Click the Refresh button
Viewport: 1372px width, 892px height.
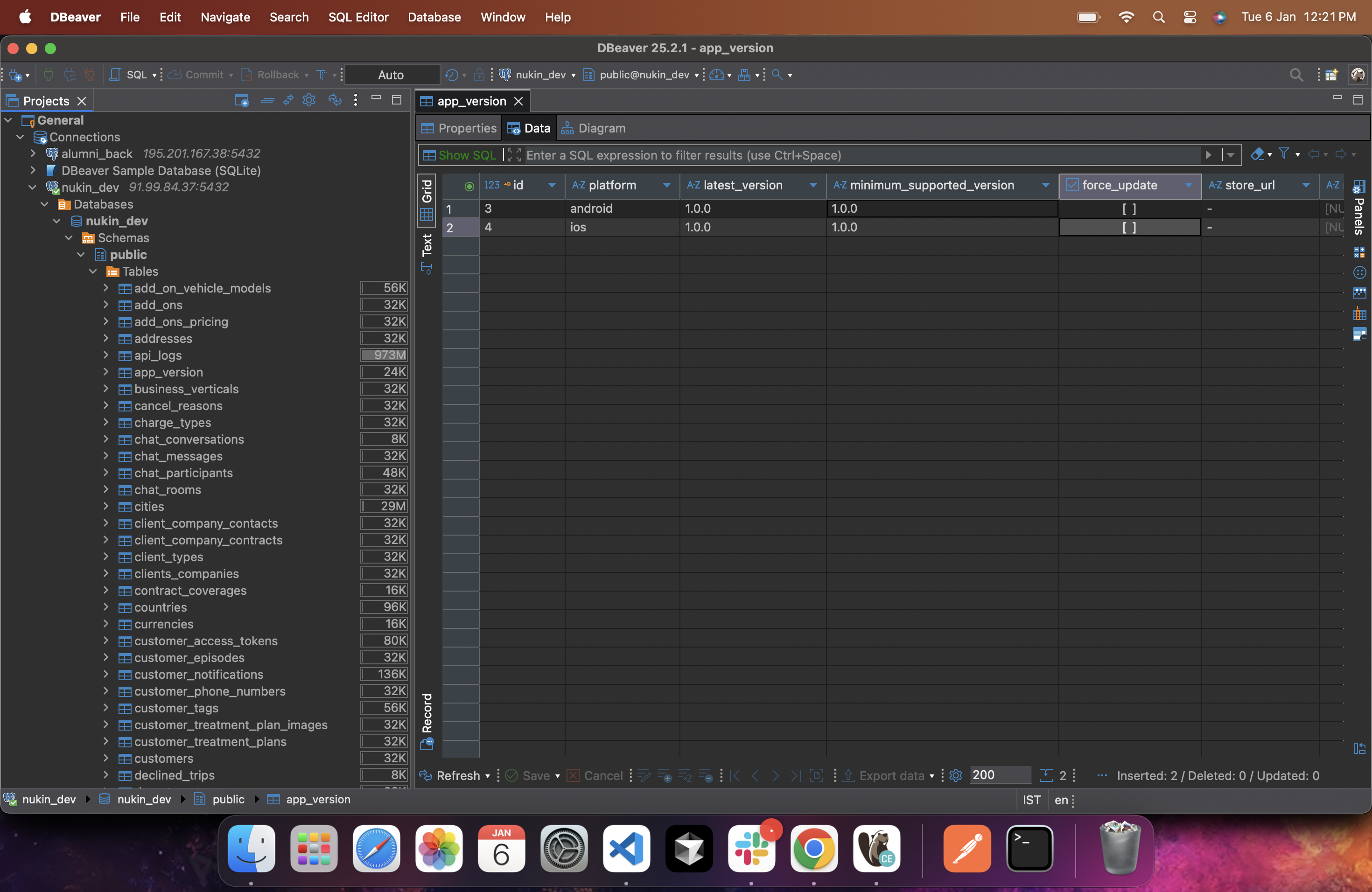(x=451, y=775)
